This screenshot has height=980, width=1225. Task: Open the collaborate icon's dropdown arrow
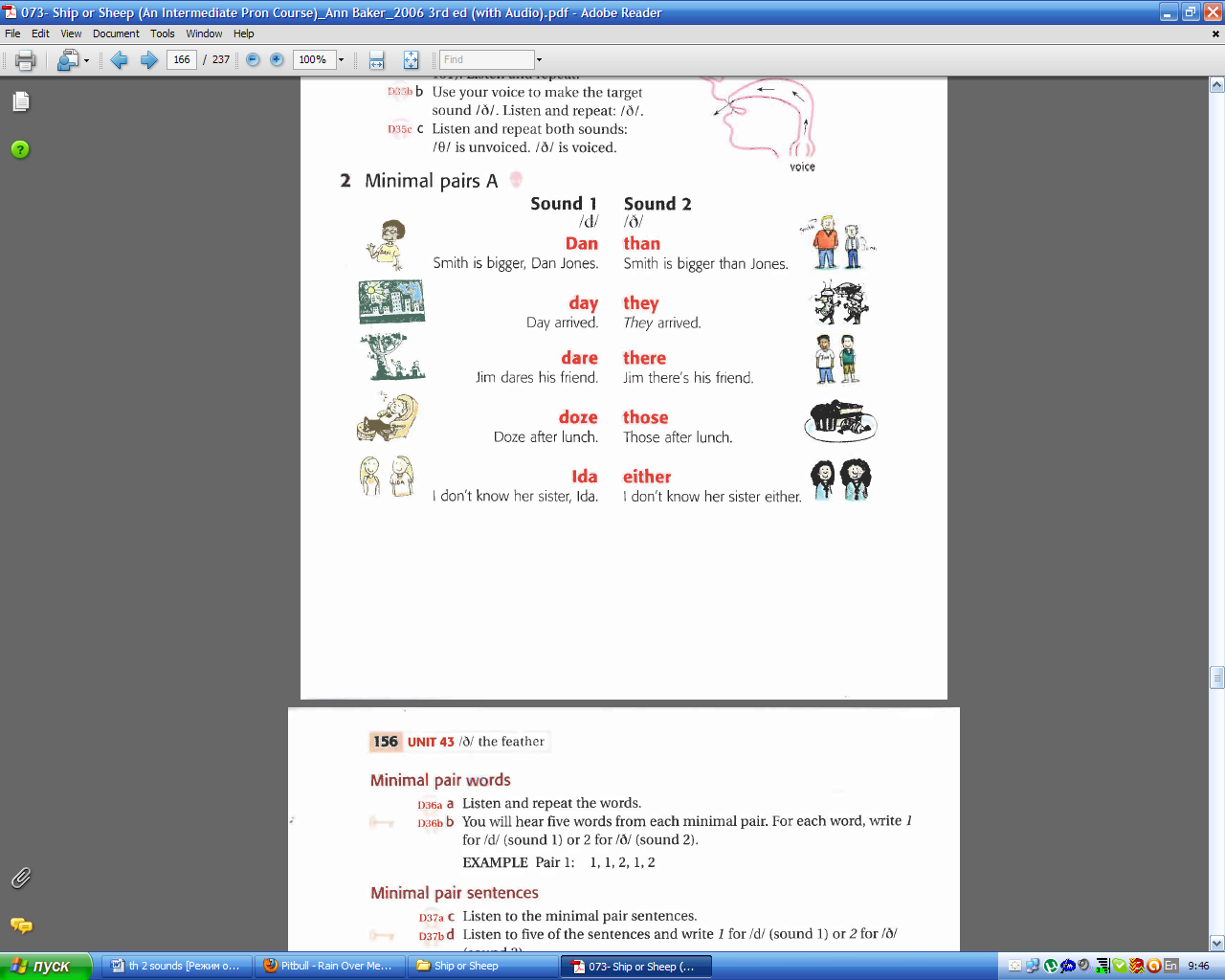click(86, 60)
